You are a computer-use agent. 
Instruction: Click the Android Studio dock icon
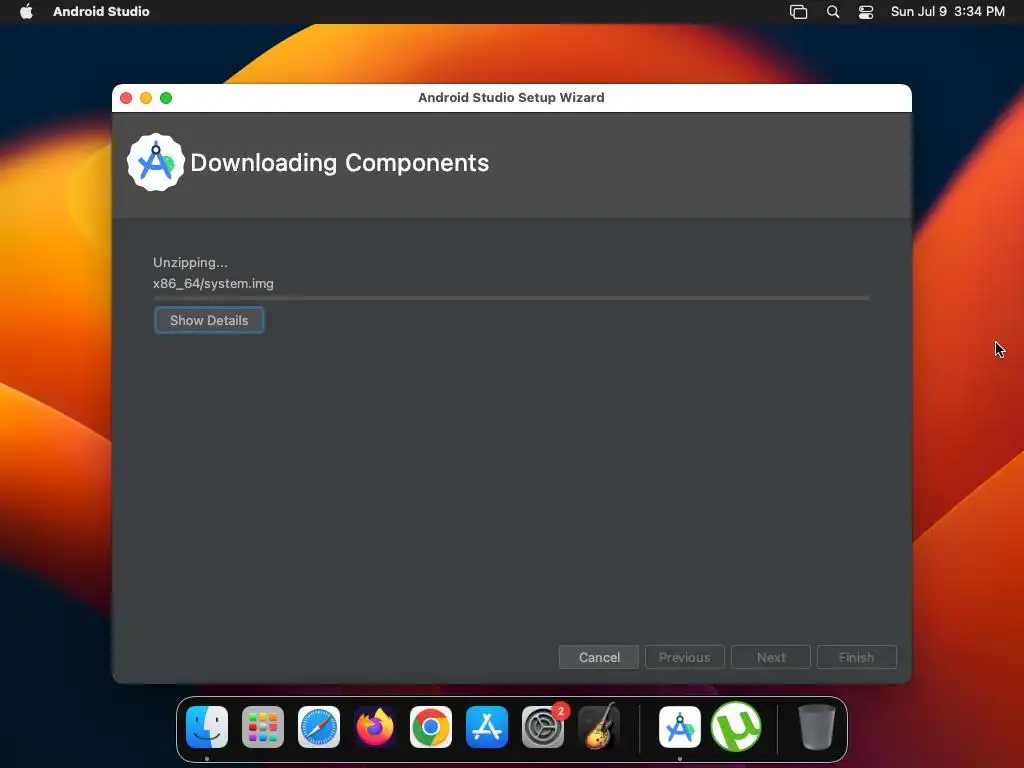[680, 727]
